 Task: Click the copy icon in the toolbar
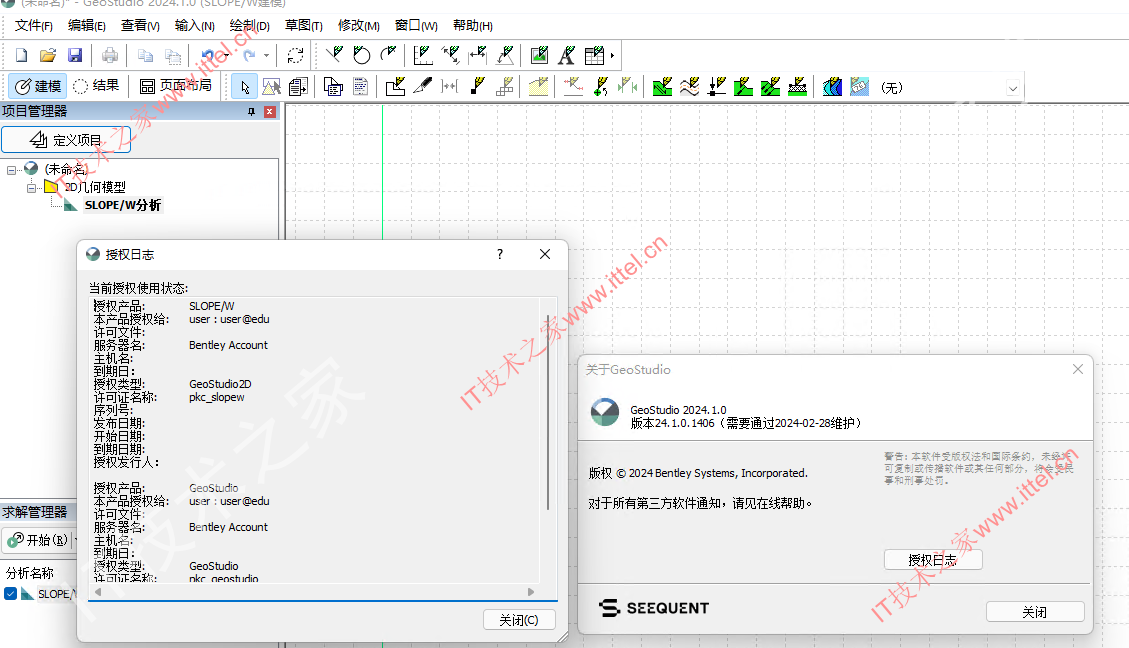click(x=145, y=55)
